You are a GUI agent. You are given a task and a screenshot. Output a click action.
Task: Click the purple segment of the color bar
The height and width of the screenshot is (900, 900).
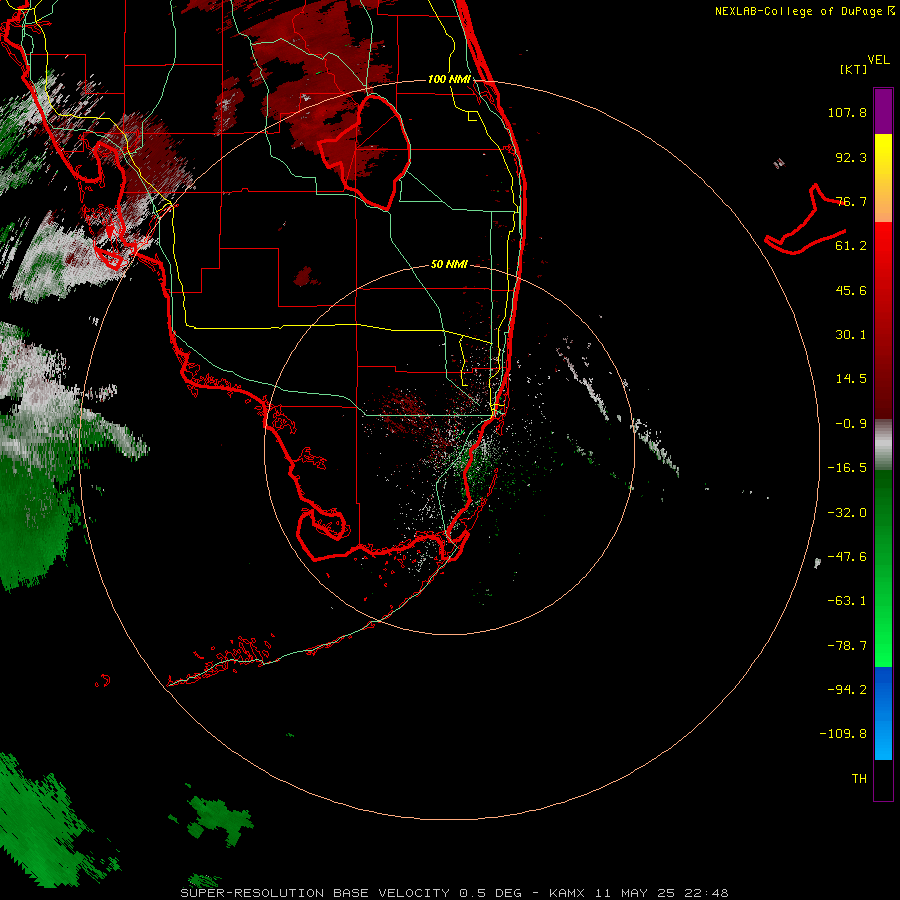tap(883, 111)
